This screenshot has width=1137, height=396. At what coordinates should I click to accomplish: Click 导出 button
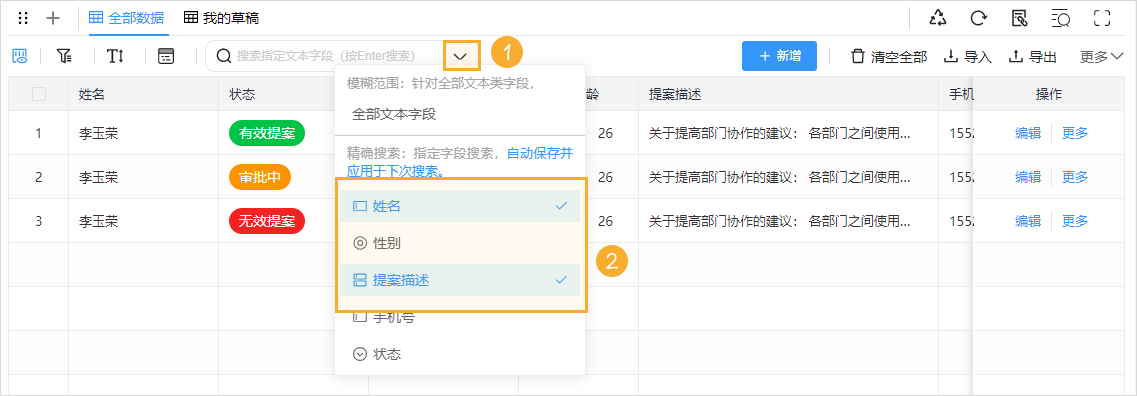point(1033,57)
